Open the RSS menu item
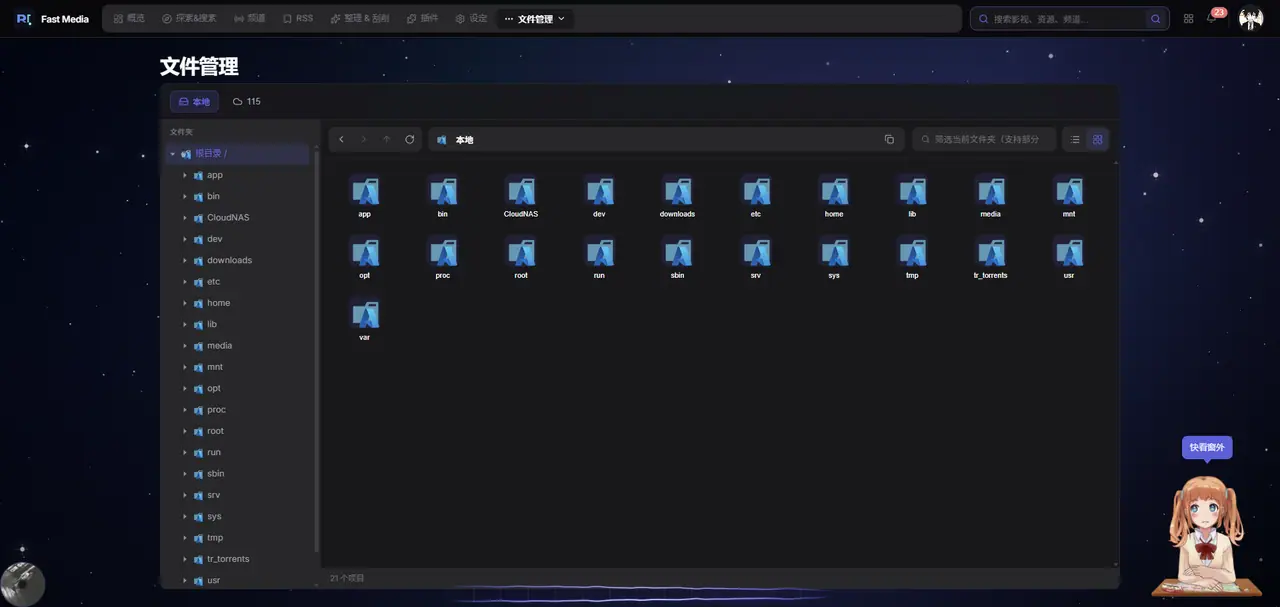The image size is (1280, 607). 298,18
